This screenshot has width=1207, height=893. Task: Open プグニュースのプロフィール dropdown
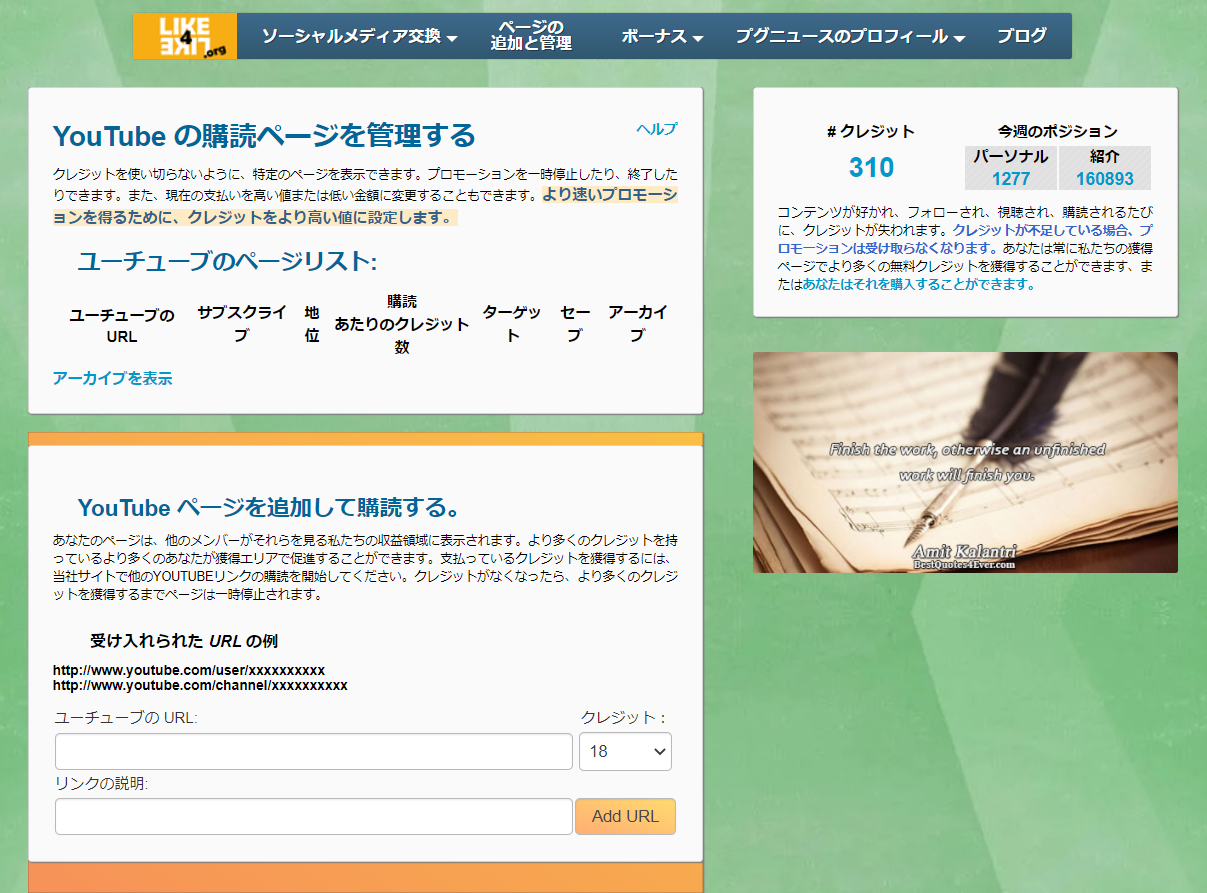(850, 36)
